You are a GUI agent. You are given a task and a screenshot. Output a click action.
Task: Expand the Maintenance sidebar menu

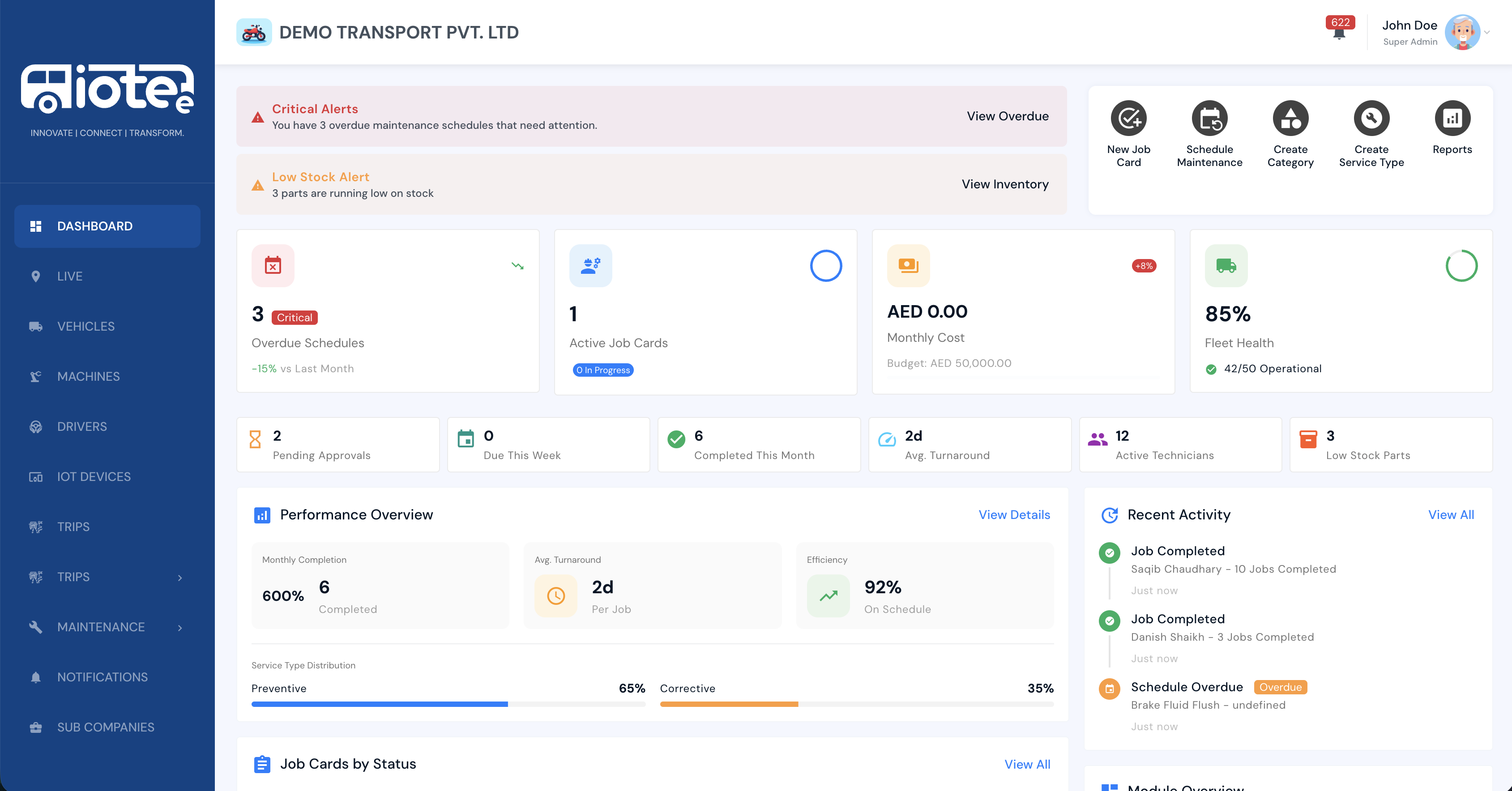pyautogui.click(x=100, y=627)
